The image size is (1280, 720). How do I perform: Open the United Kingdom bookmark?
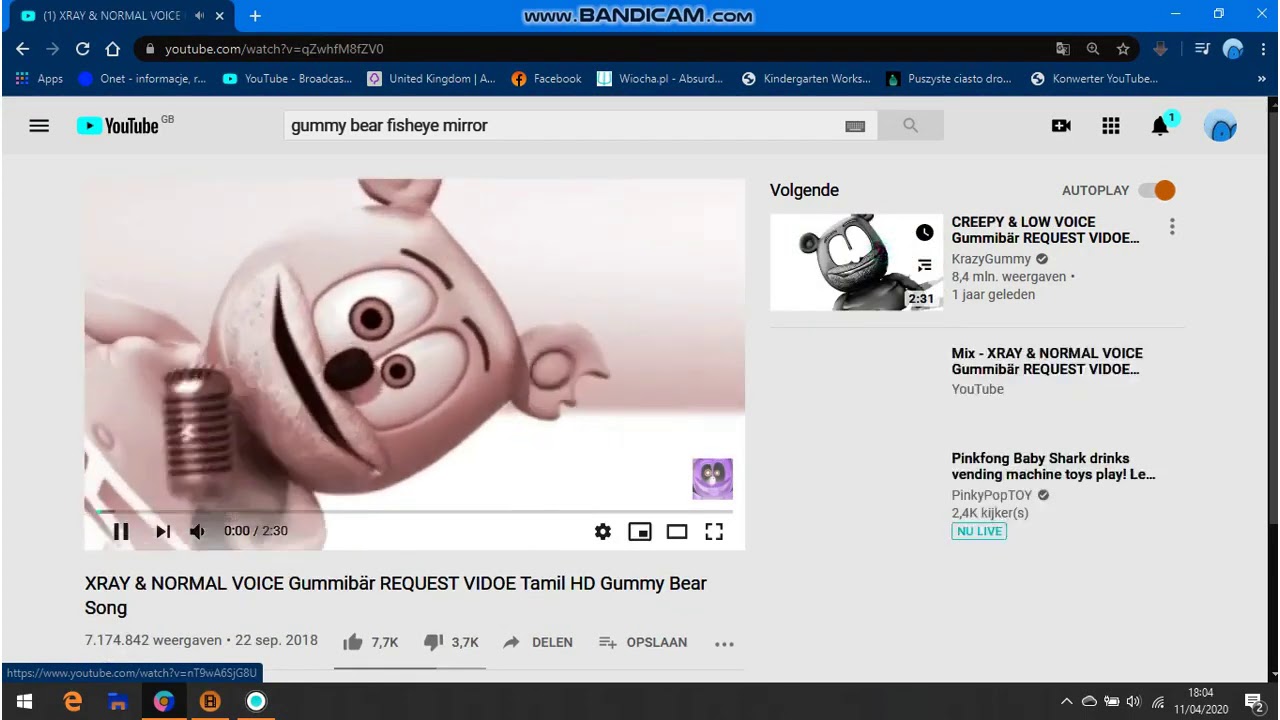(x=431, y=79)
